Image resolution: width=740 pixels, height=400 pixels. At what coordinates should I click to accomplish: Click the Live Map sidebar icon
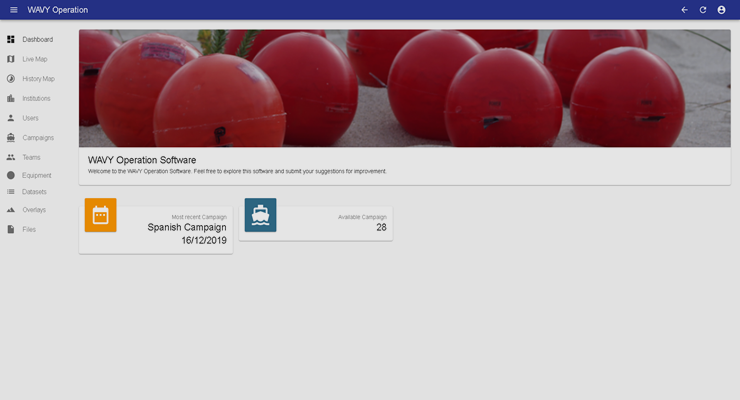click(x=11, y=59)
